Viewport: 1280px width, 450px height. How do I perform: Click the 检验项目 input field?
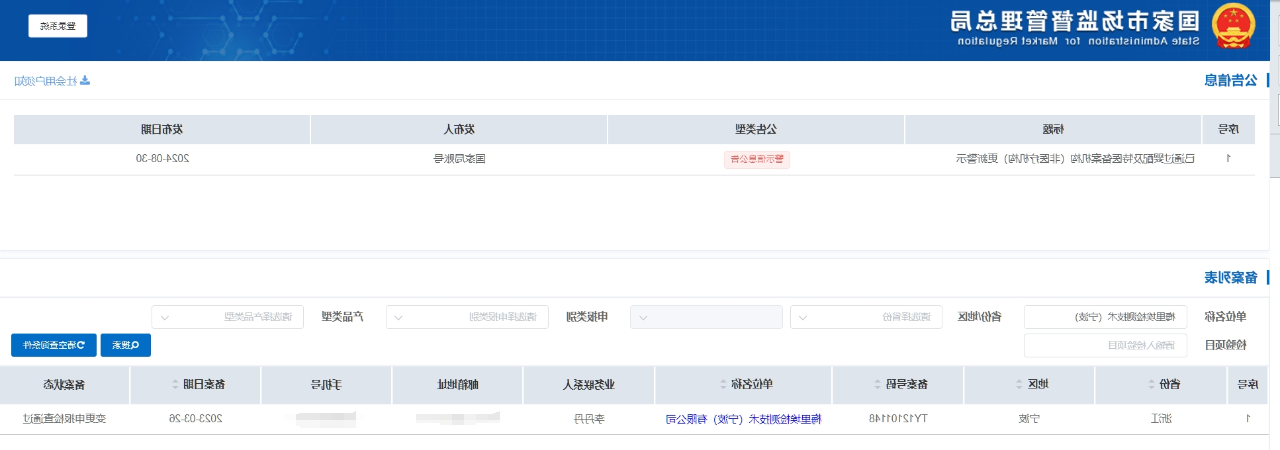point(1106,345)
